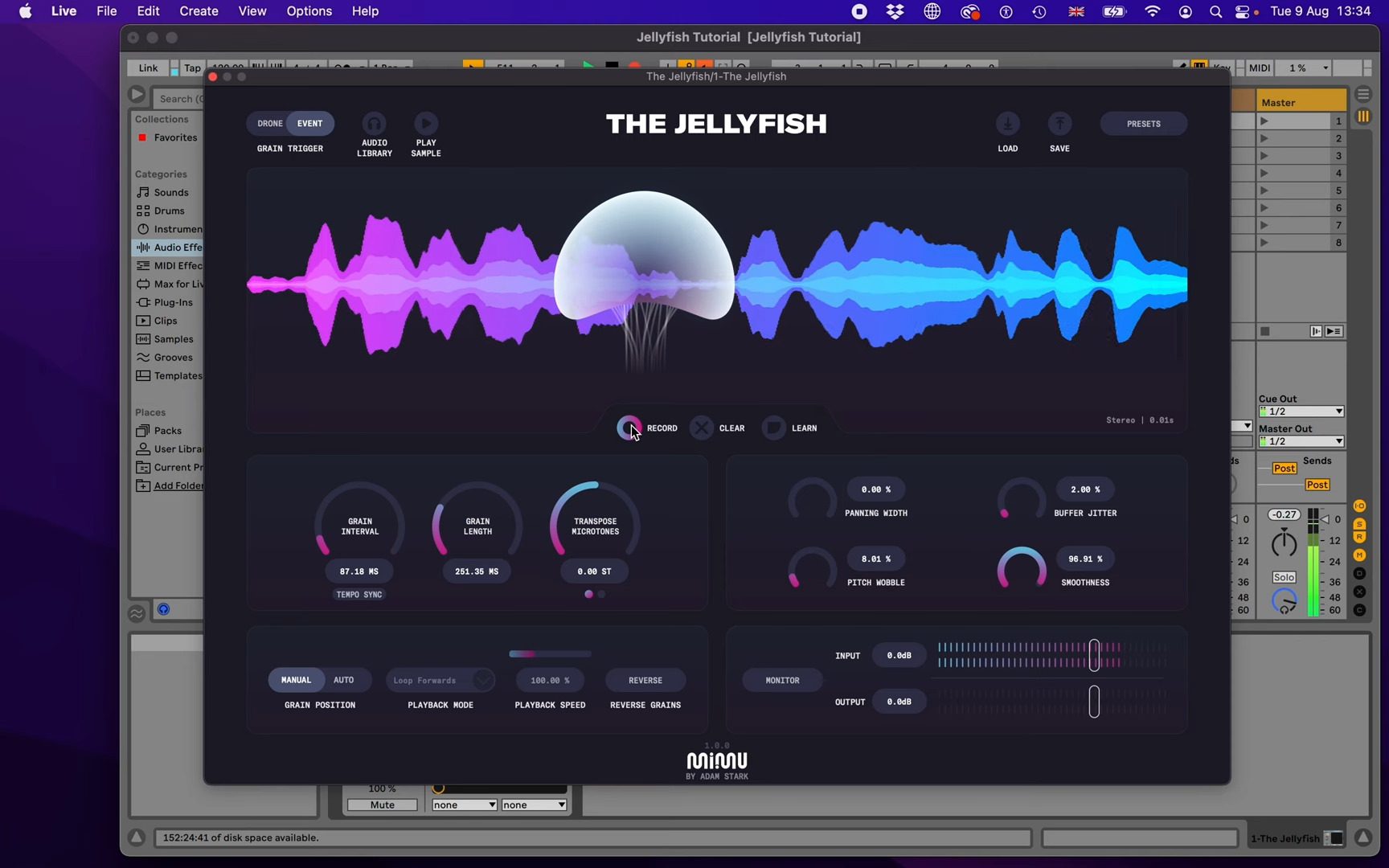Open the Playback Mode Loop Forwards dropdown
The width and height of the screenshot is (1389, 868).
click(440, 680)
